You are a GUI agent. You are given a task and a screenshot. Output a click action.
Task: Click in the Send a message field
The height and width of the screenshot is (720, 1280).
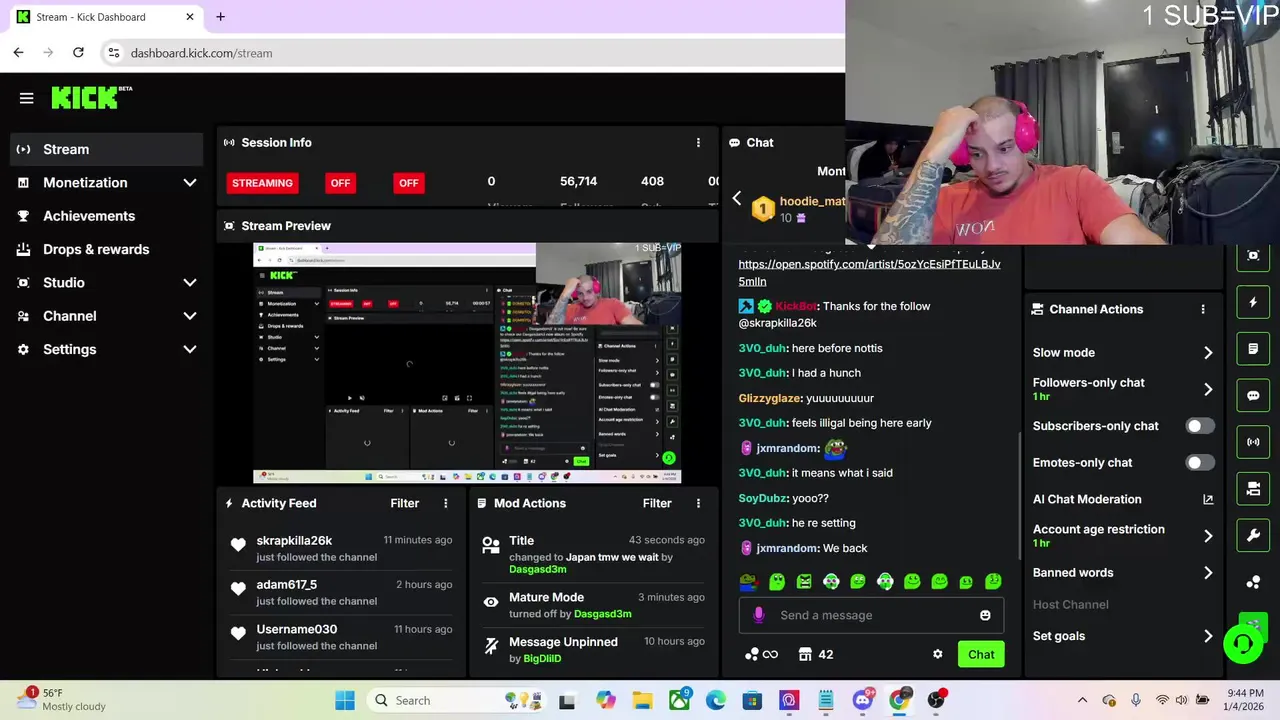coord(870,615)
